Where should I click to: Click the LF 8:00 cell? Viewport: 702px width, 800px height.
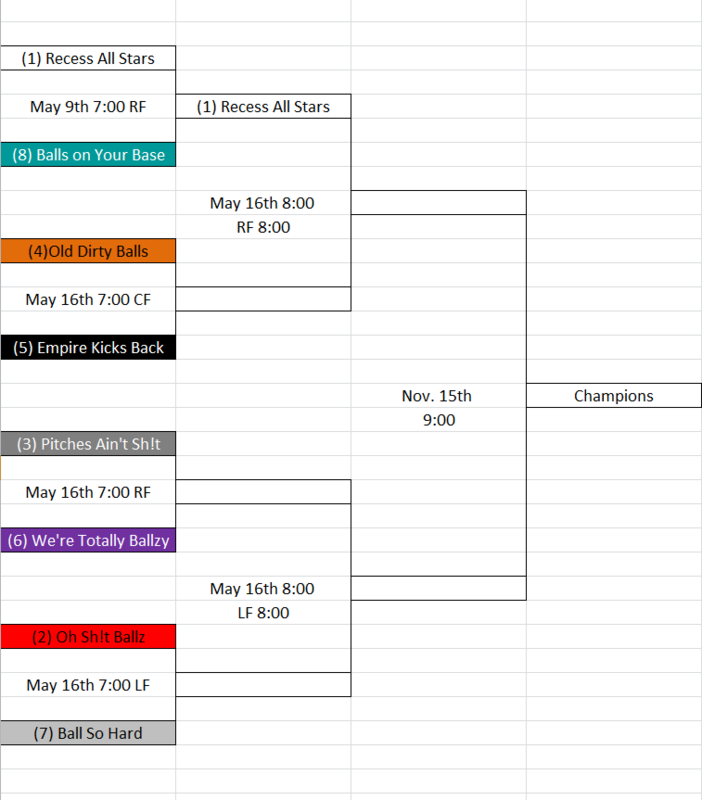click(x=263, y=613)
